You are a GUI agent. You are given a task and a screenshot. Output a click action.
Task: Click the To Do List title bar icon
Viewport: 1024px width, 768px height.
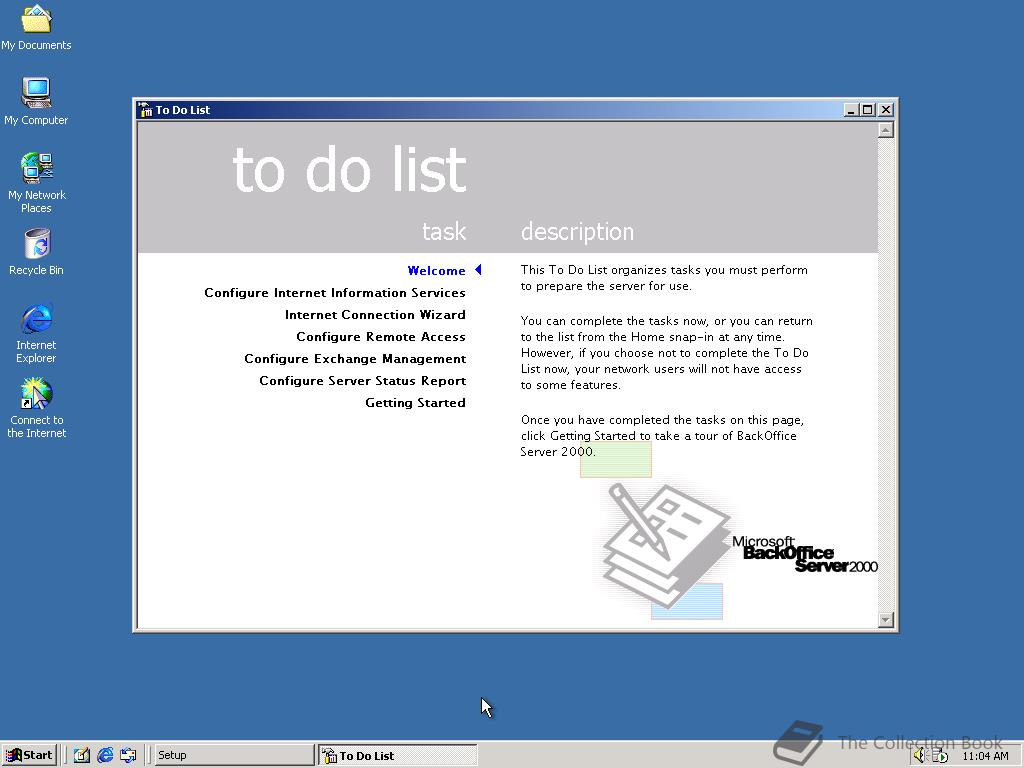point(145,110)
